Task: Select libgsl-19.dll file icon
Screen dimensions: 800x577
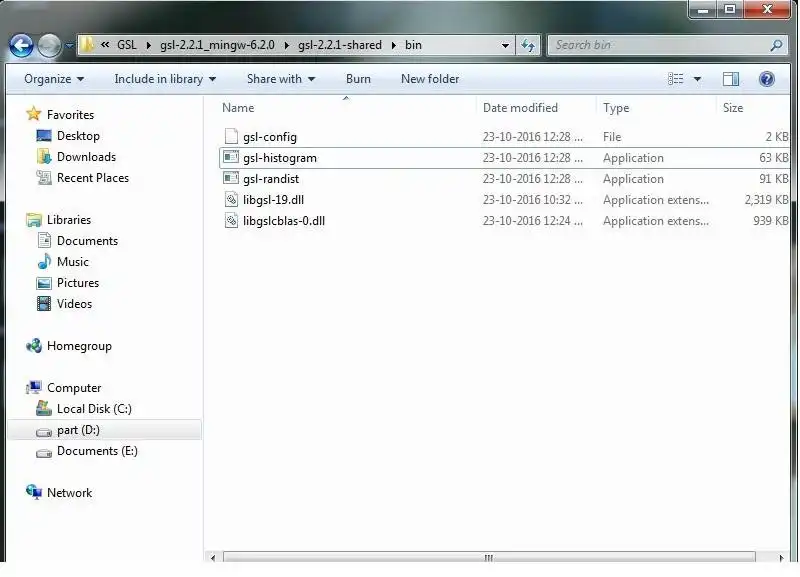Action: (x=231, y=199)
